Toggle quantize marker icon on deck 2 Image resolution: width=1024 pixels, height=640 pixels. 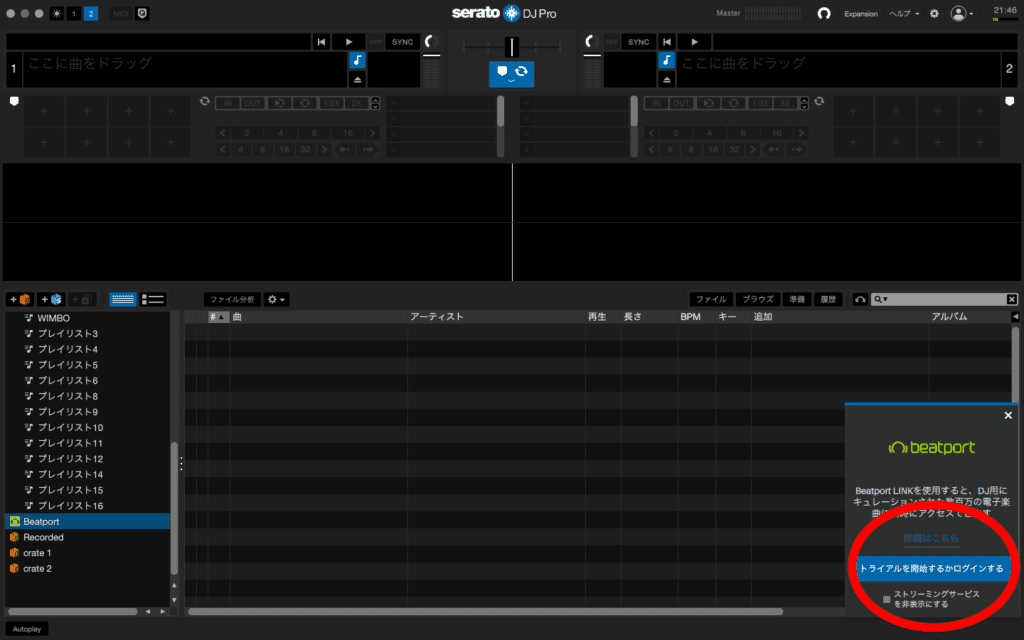pos(1010,101)
